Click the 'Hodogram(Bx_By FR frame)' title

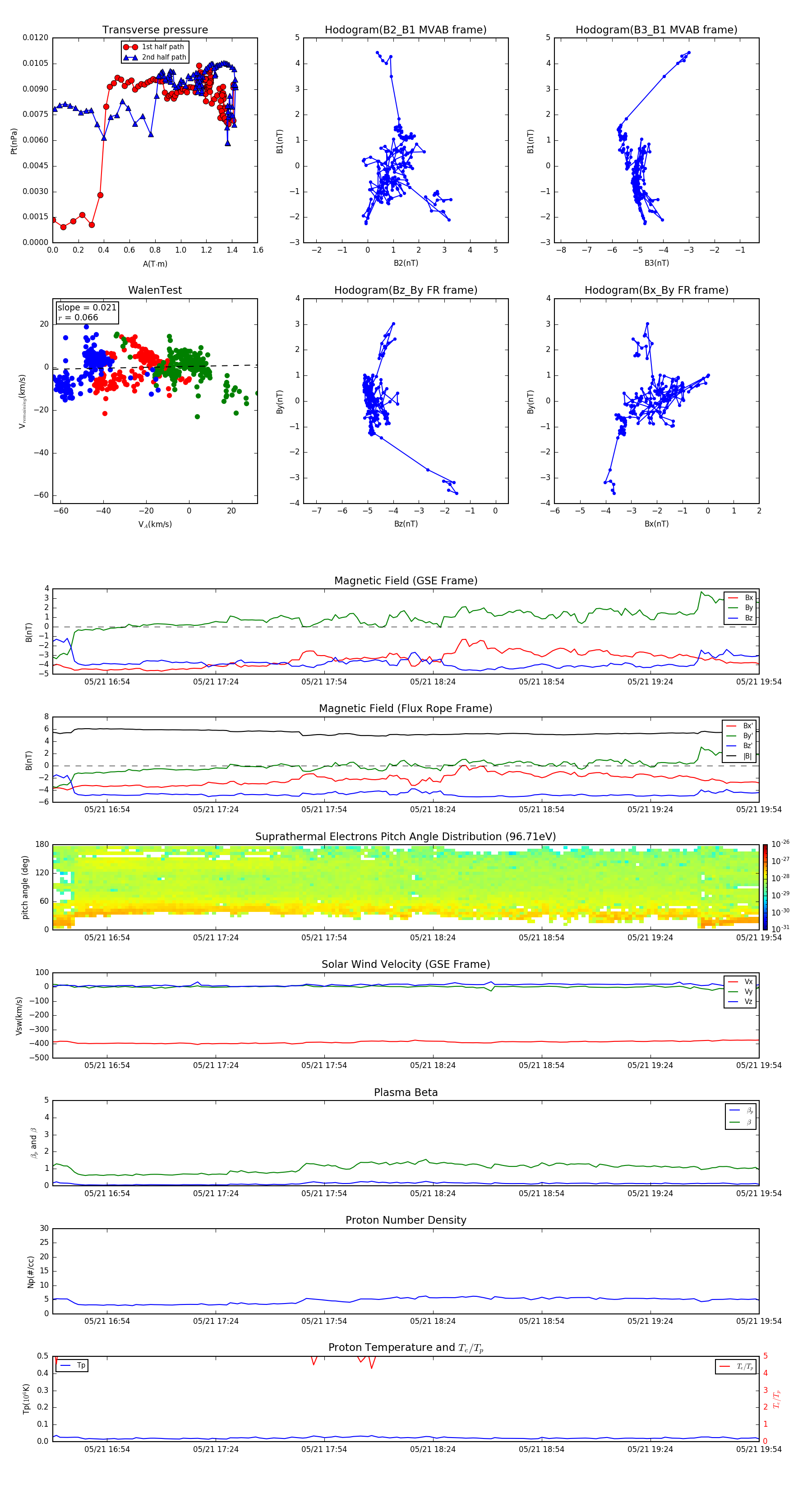(x=656, y=290)
